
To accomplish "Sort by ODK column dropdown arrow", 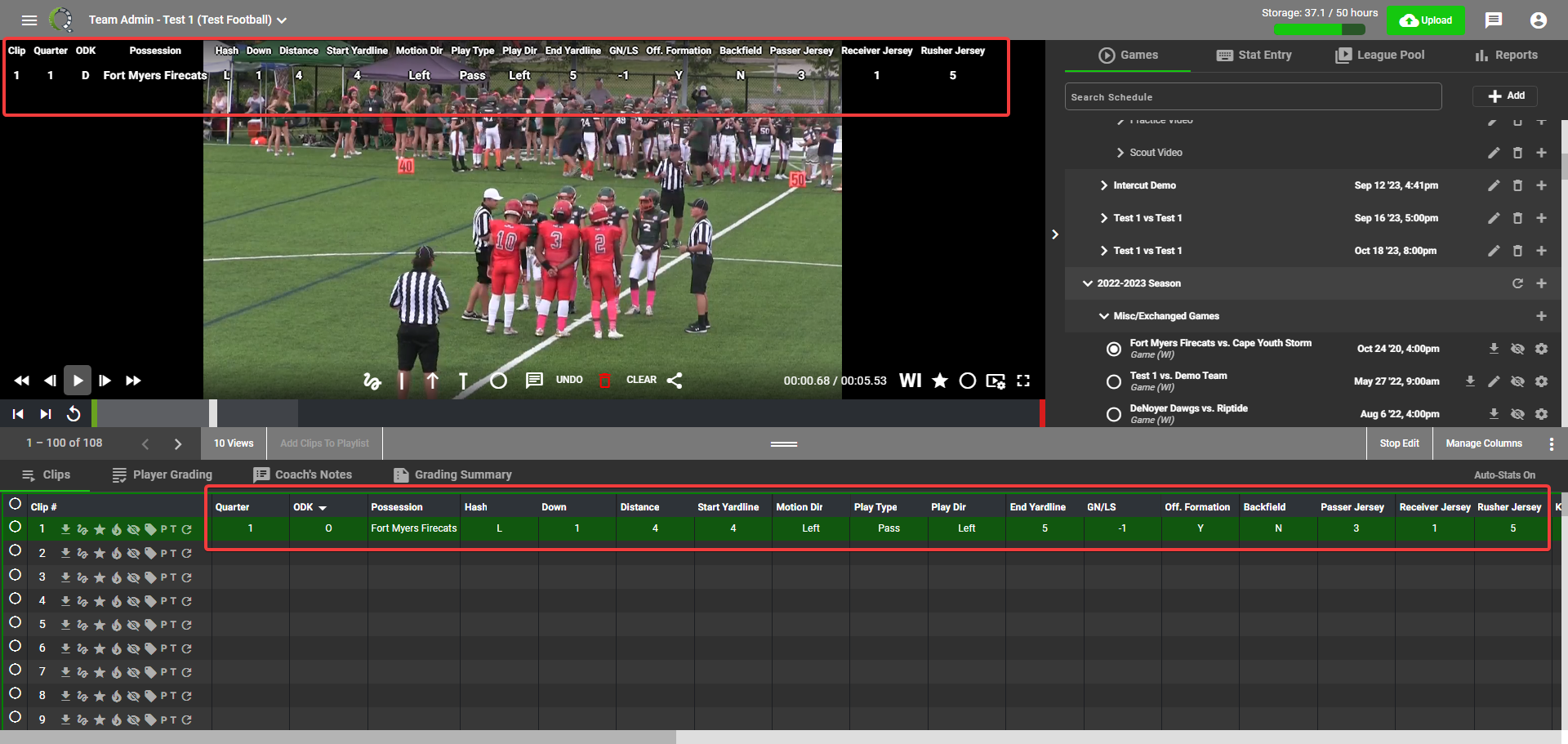I will click(x=323, y=508).
